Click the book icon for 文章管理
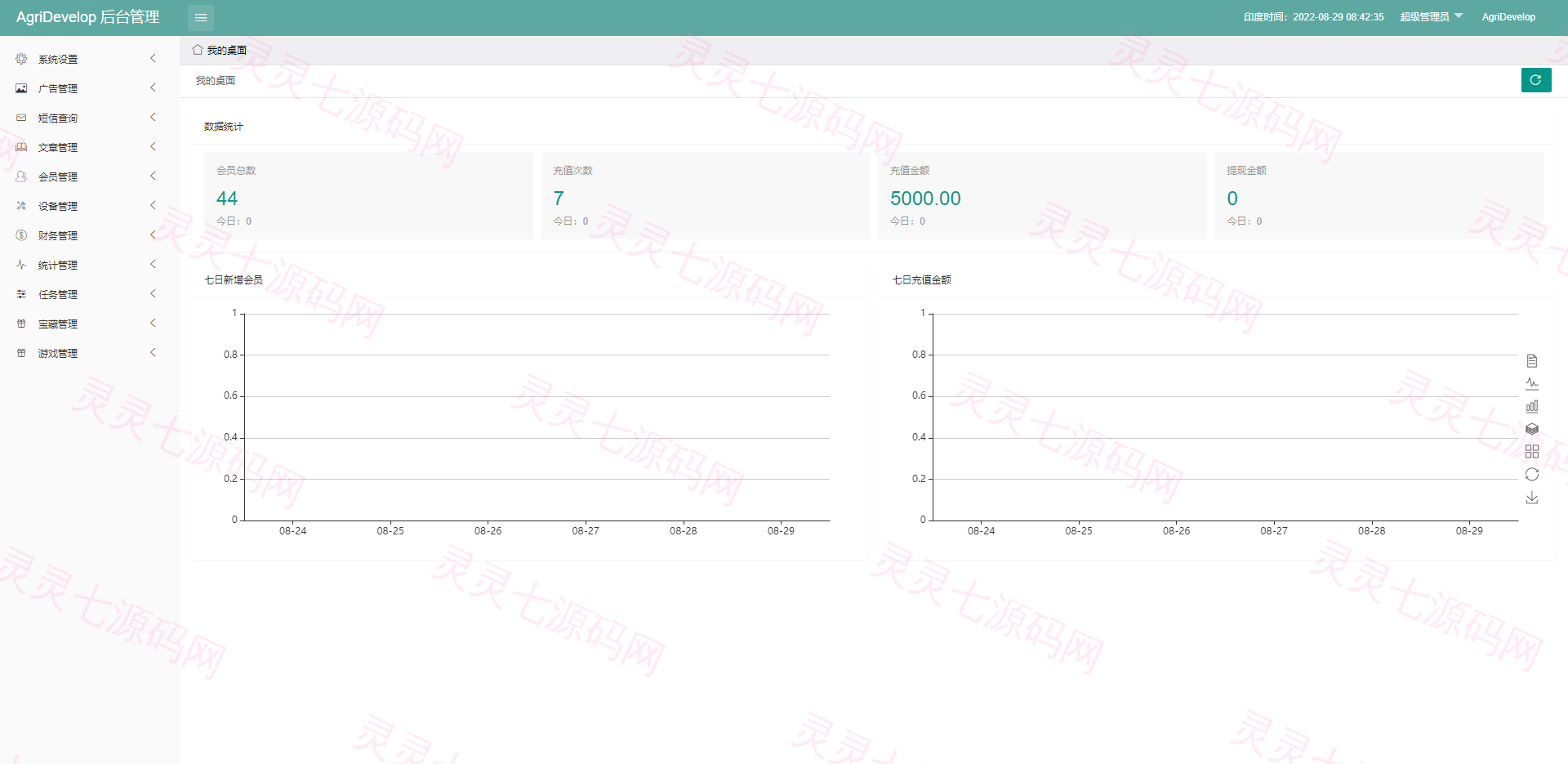Screen dimensions: 1568x764 pyautogui.click(x=21, y=147)
